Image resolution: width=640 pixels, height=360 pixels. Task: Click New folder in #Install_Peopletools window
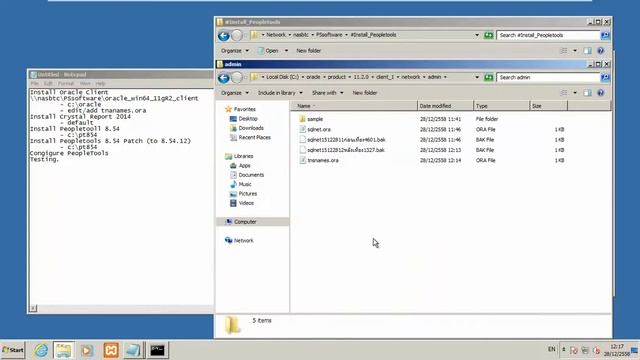tap(309, 51)
